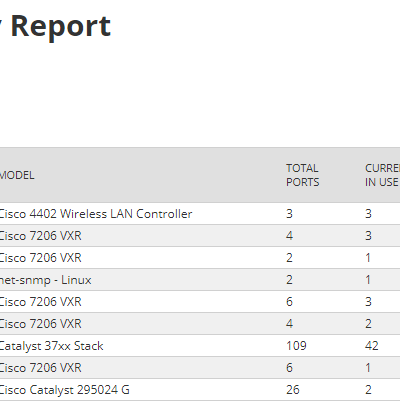This screenshot has height=409, width=400.
Task: Click in-use value 3 for Cisco 4402 row
Action: (x=368, y=214)
